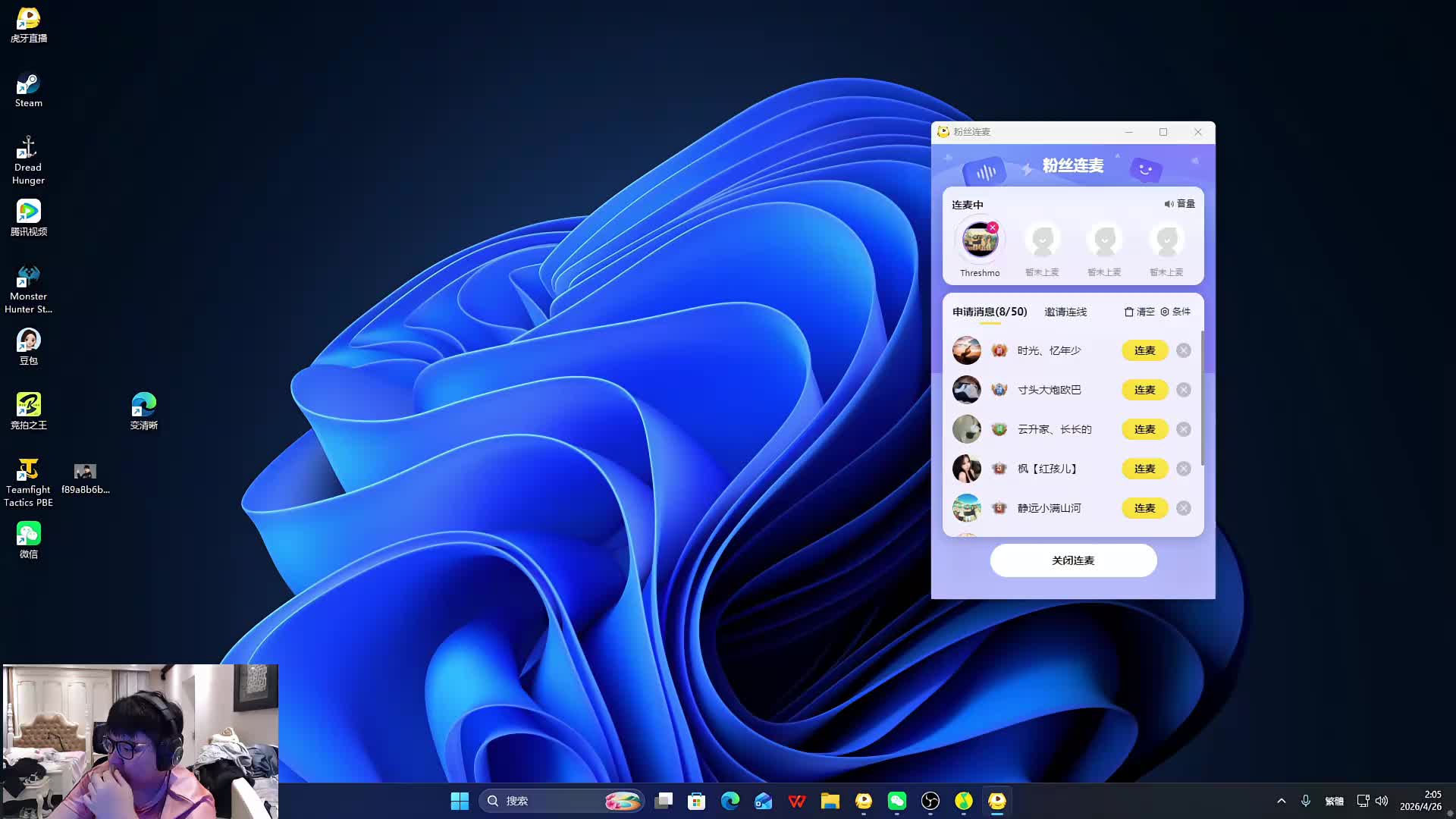Clear all requests with 清空
Image resolution: width=1456 pixels, height=819 pixels.
click(x=1139, y=312)
